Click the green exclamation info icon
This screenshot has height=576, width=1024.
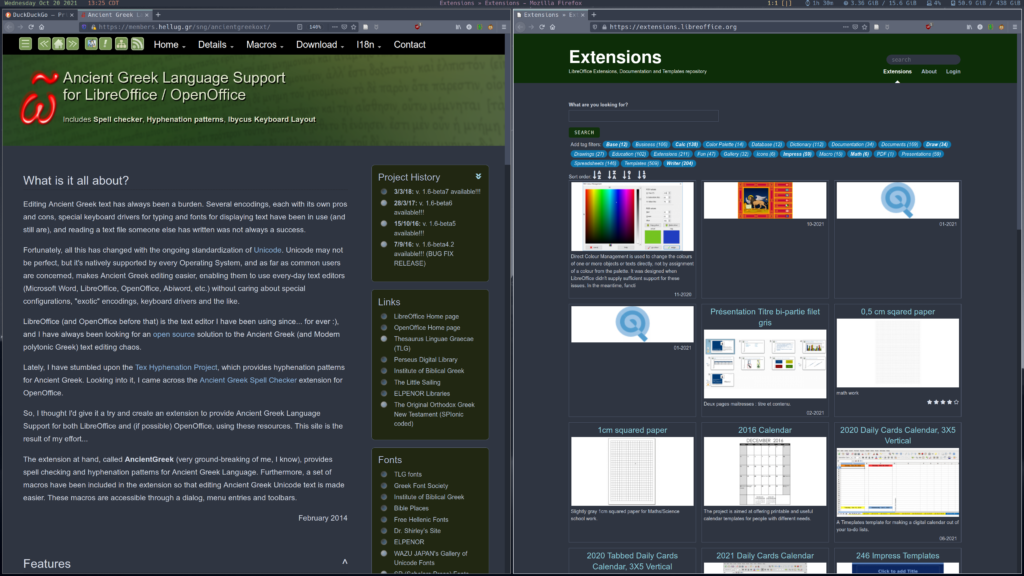(106, 44)
